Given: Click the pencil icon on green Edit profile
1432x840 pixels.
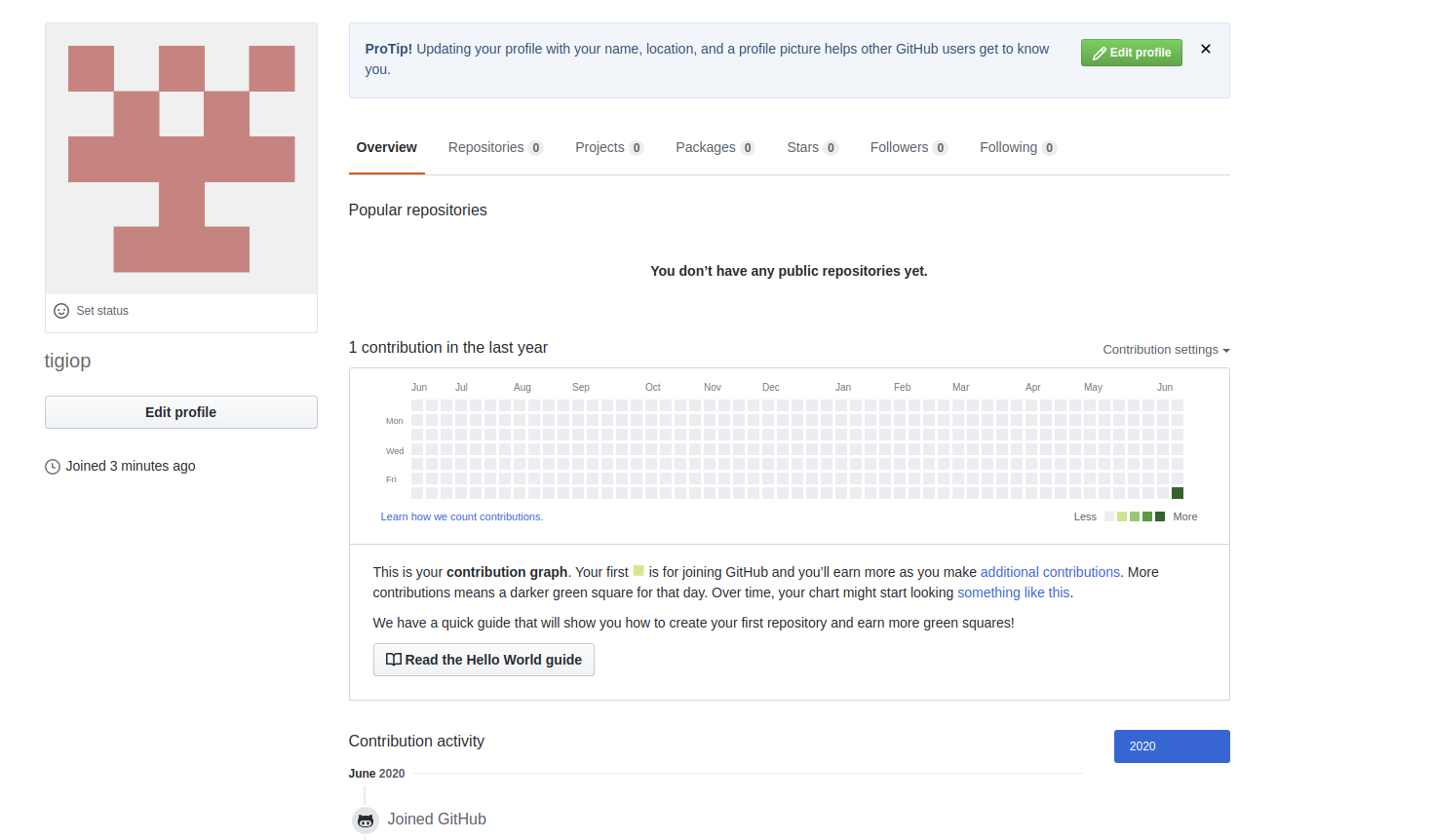Looking at the screenshot, I should 1100,53.
